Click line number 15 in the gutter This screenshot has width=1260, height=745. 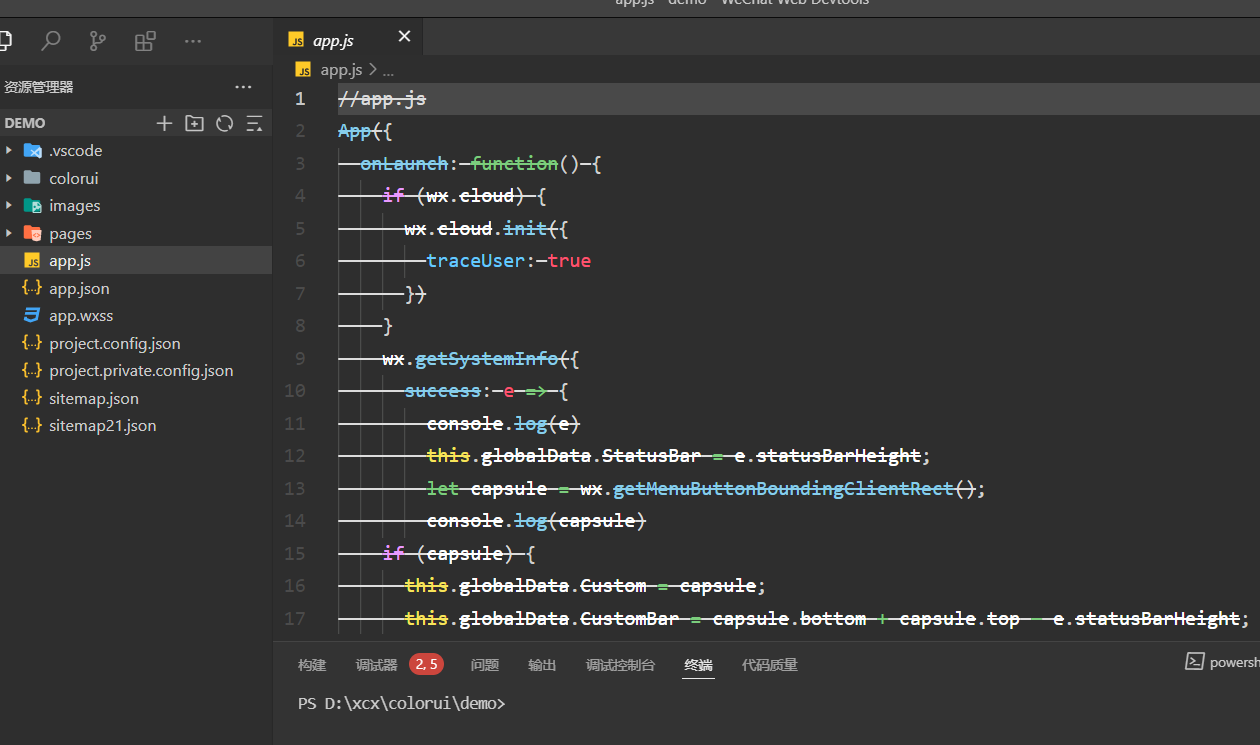coord(294,553)
